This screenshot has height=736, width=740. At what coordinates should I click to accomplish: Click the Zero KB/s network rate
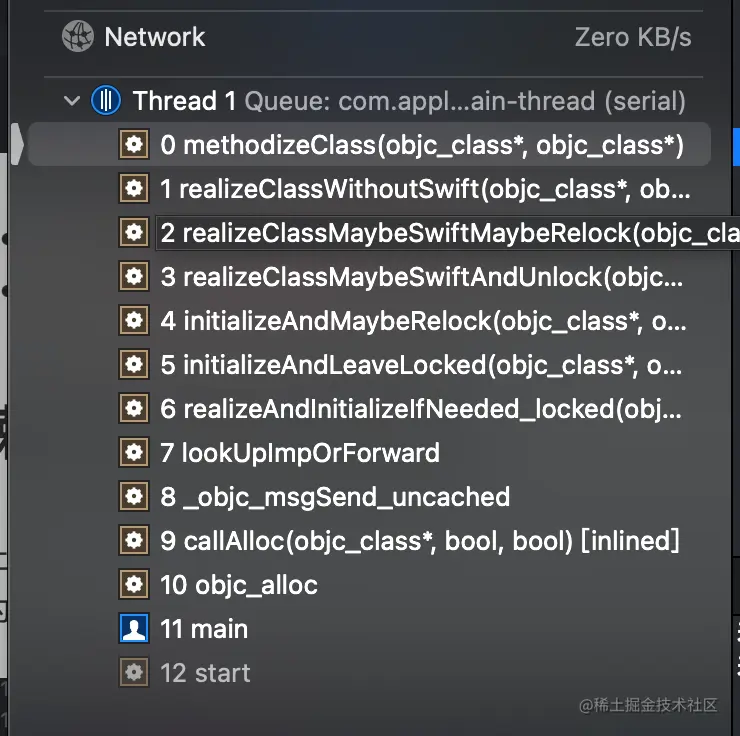pyautogui.click(x=633, y=37)
